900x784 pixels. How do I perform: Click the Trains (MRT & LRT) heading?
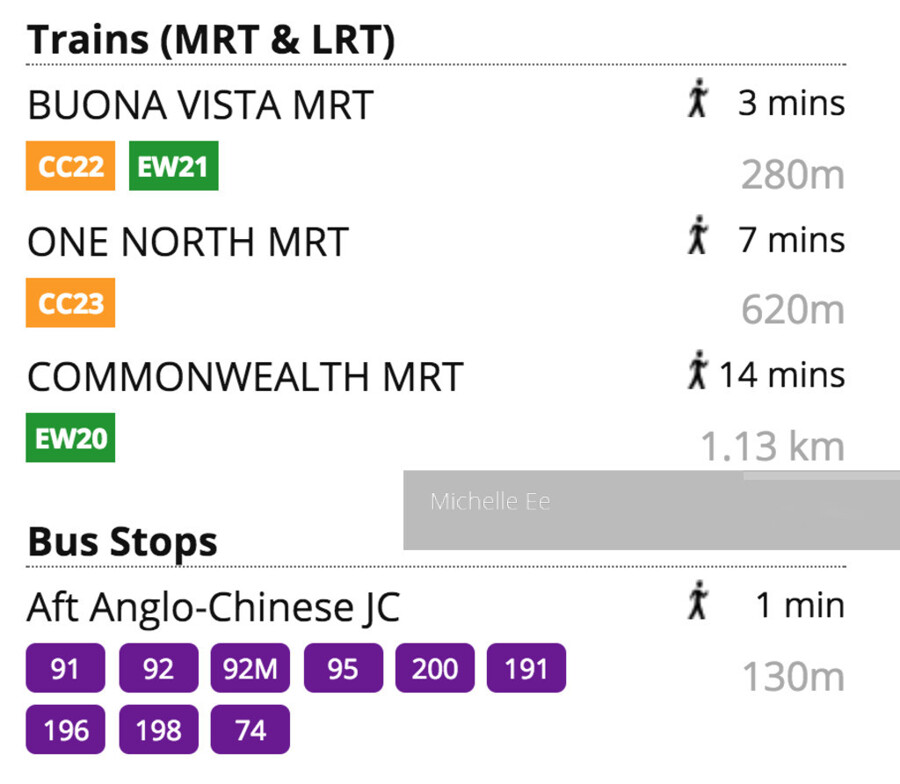[211, 40]
